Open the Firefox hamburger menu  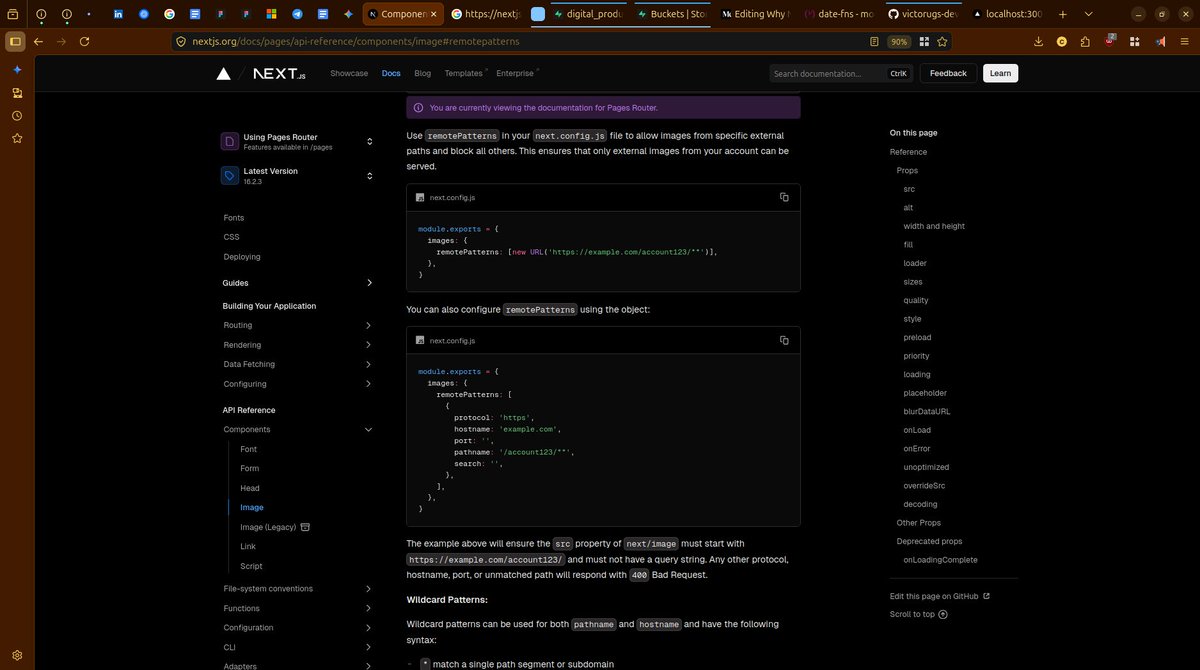click(x=1184, y=42)
